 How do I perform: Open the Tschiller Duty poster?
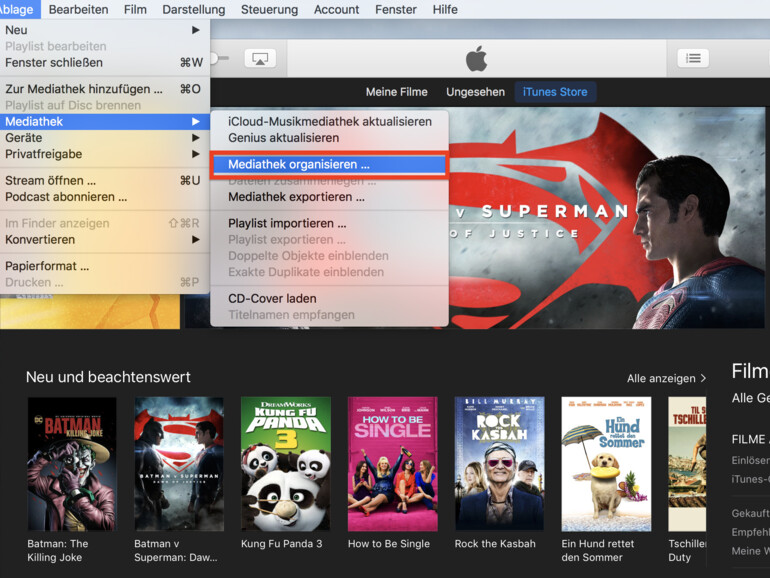tap(687, 464)
